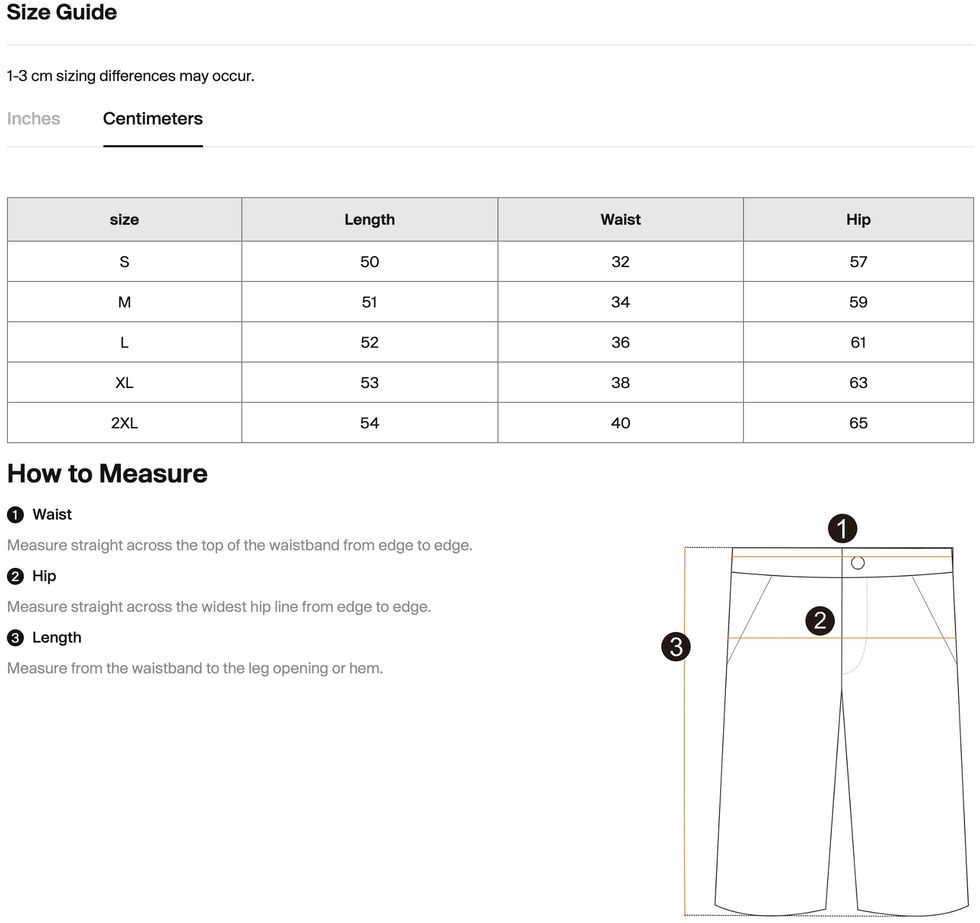
Task: Click the Waist column header
Action: (620, 220)
